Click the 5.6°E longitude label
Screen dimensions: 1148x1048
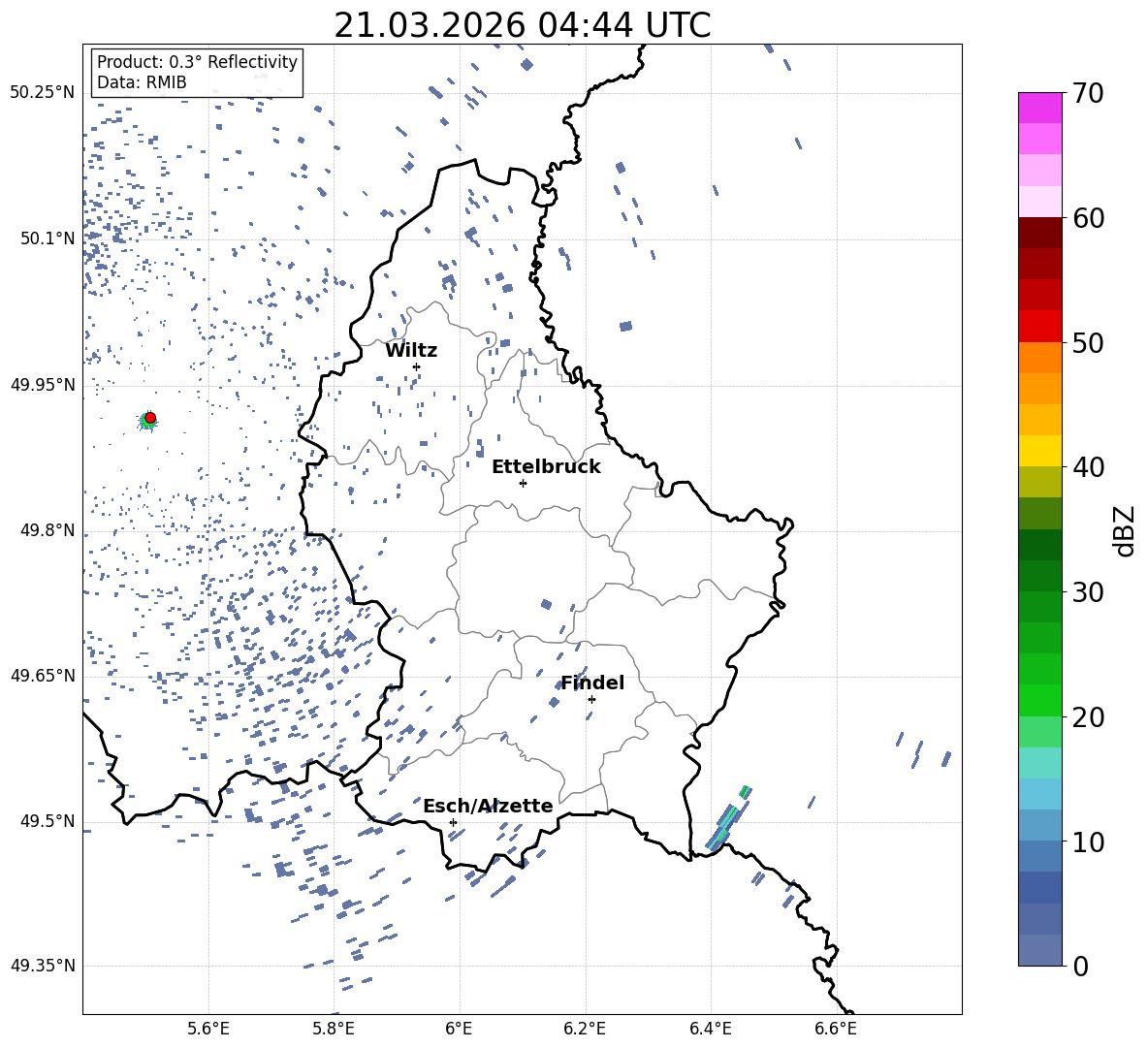point(208,1029)
